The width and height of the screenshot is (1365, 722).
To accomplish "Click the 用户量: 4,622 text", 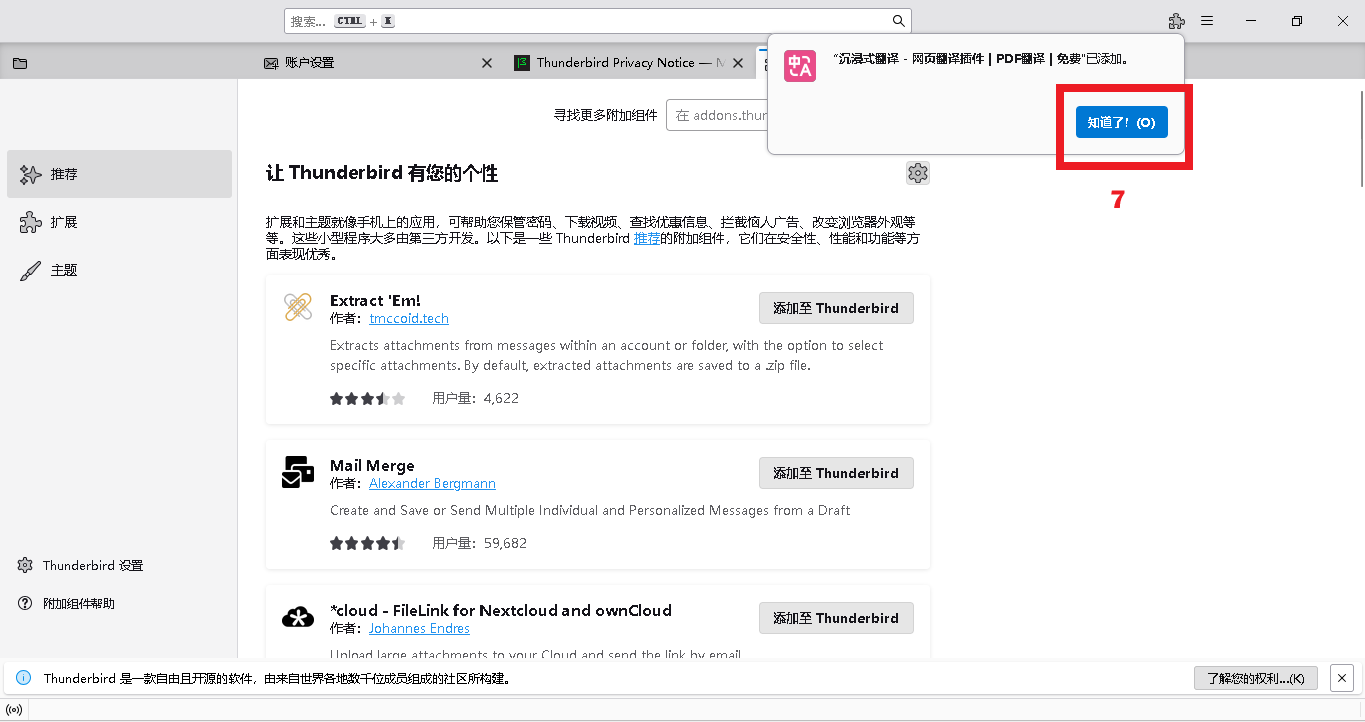I will point(476,398).
